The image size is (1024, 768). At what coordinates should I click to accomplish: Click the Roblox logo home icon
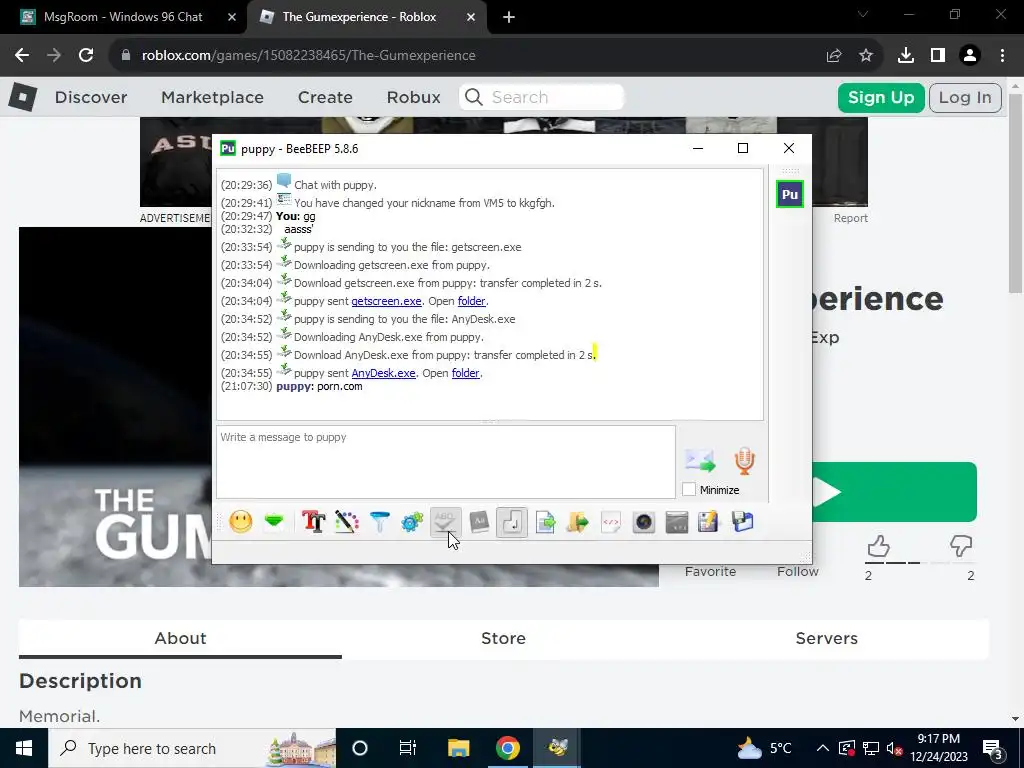(x=23, y=97)
